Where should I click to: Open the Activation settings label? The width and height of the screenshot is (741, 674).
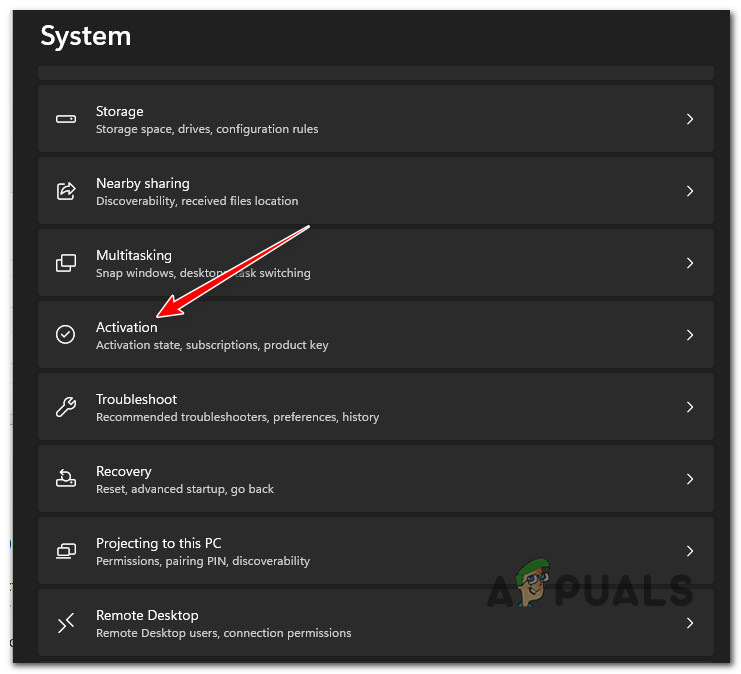click(x=126, y=327)
